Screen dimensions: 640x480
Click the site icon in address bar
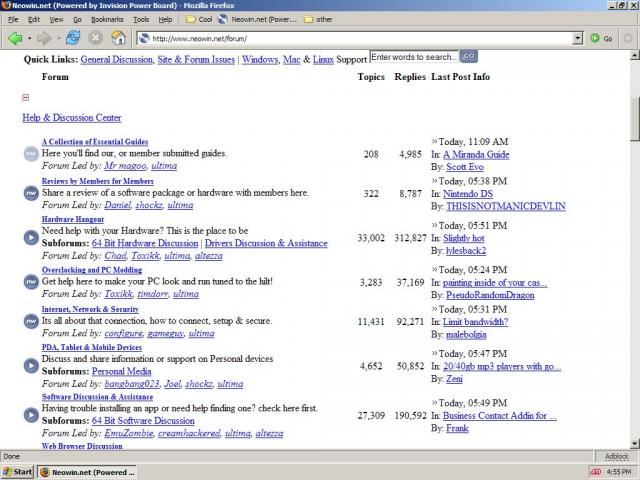(x=144, y=38)
